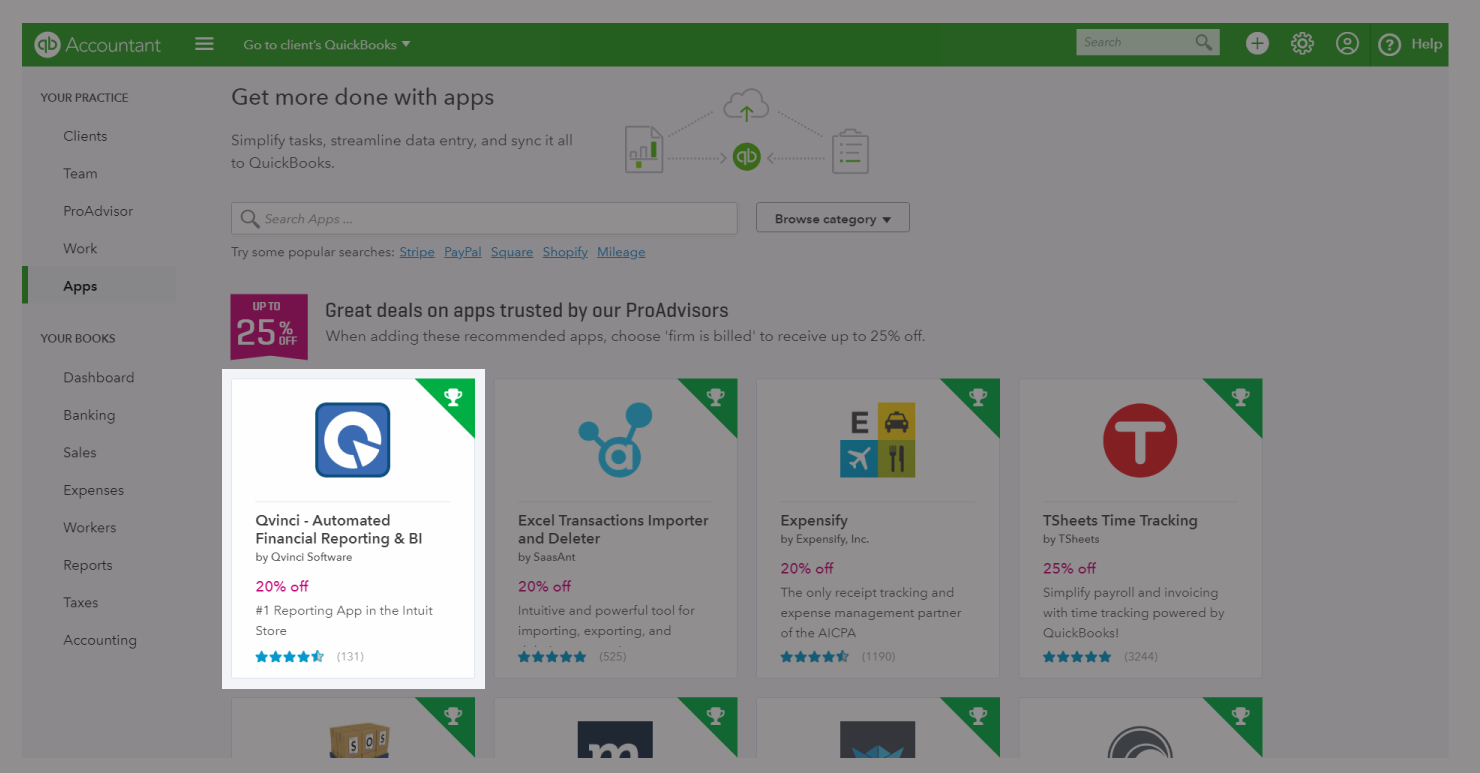1480x773 pixels.
Task: Select the TSheets red T logo
Action: pos(1140,440)
